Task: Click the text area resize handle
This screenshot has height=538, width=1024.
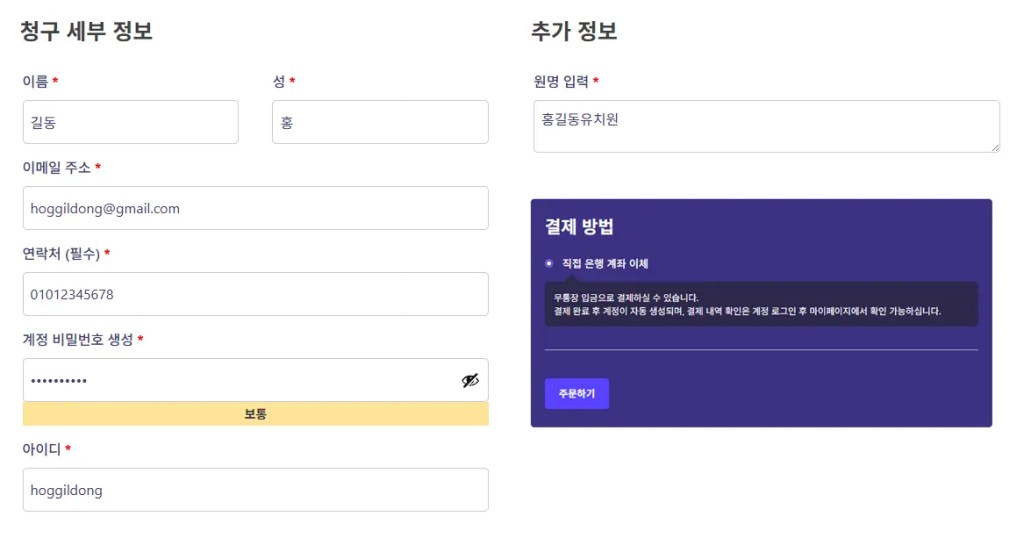Action: (x=995, y=148)
